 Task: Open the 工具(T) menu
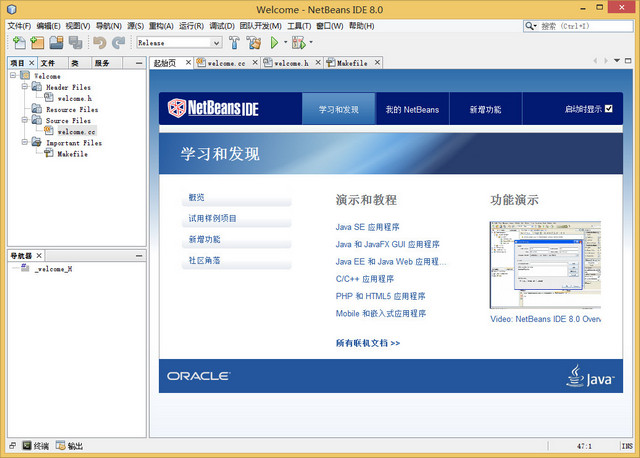pos(299,26)
